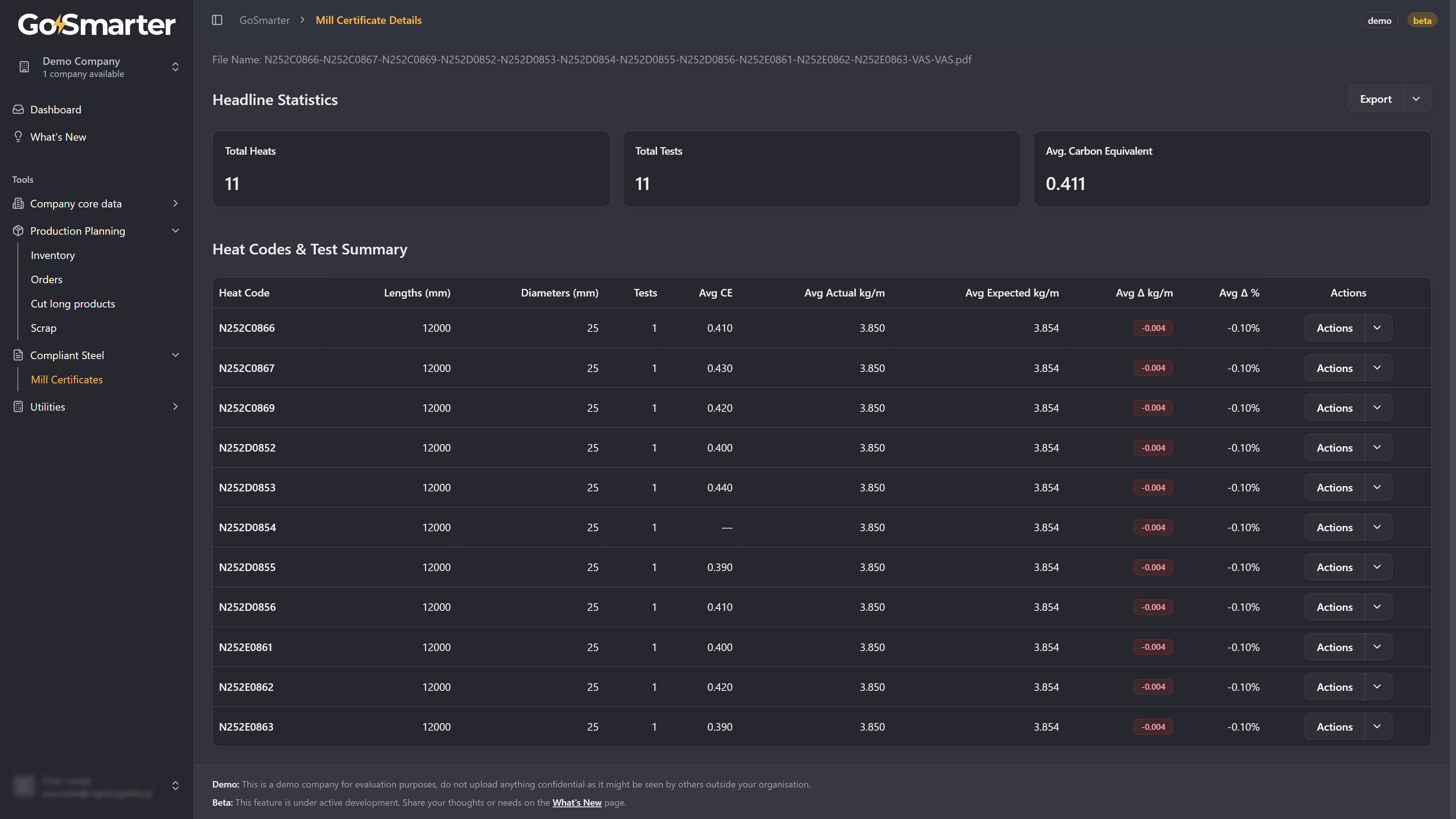Open the company switcher chevrons

(175, 67)
